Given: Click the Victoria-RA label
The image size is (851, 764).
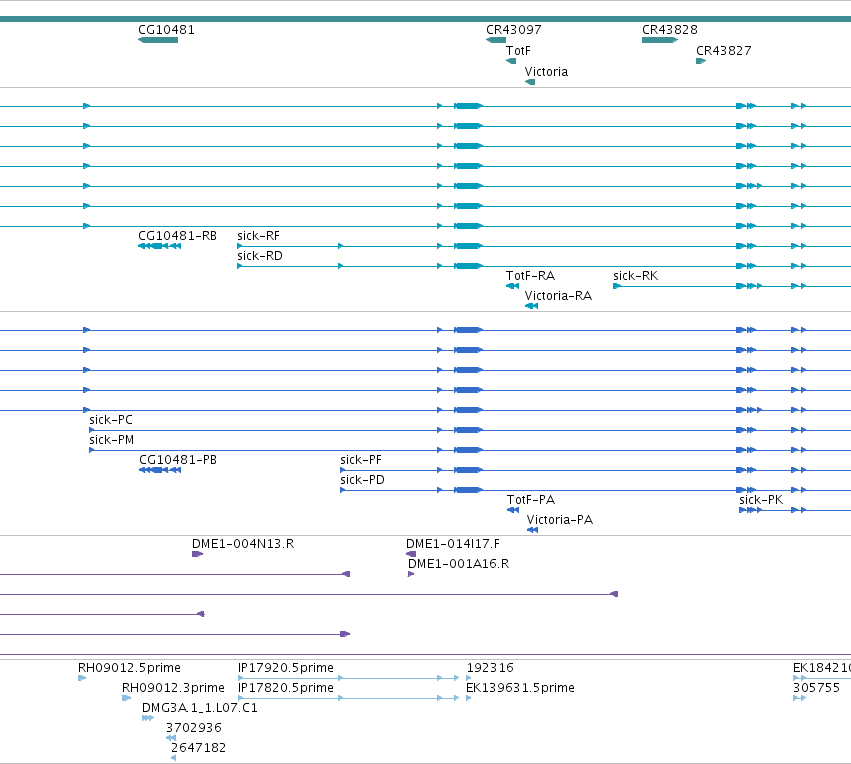Looking at the screenshot, I should [558, 296].
